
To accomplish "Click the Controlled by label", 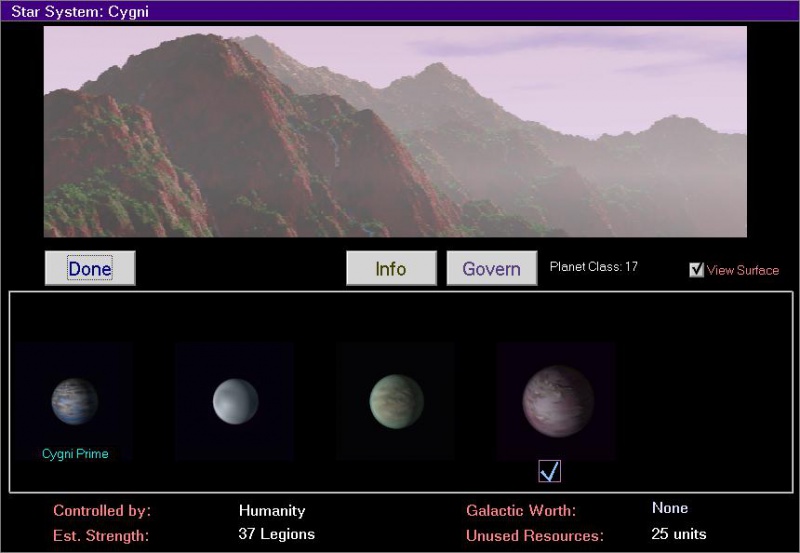I will (102, 511).
